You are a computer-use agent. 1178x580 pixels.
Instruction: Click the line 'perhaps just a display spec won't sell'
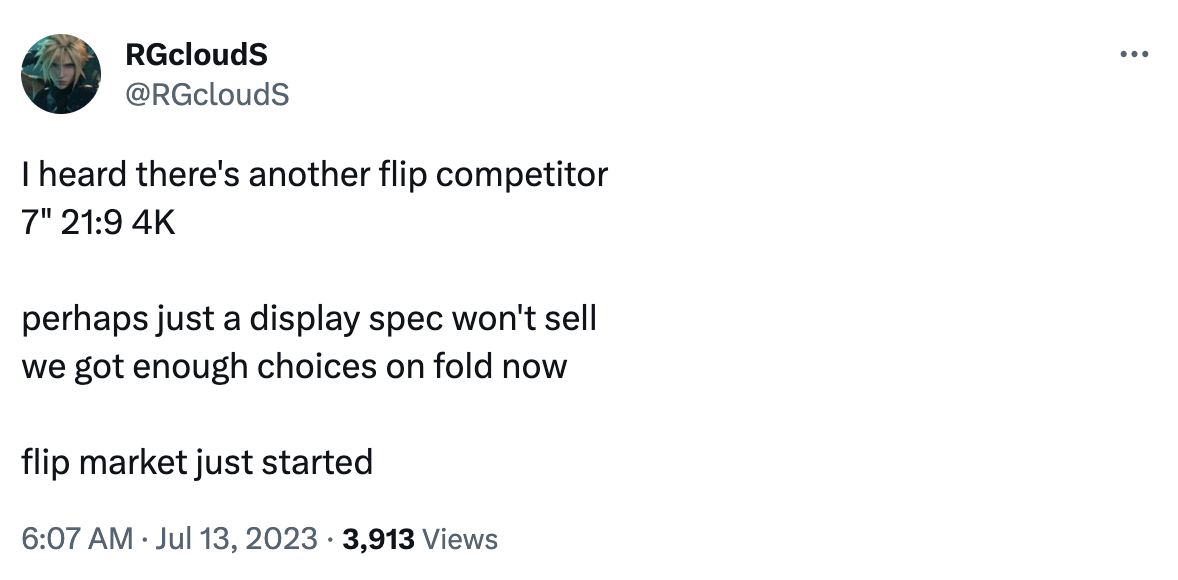pos(309,319)
